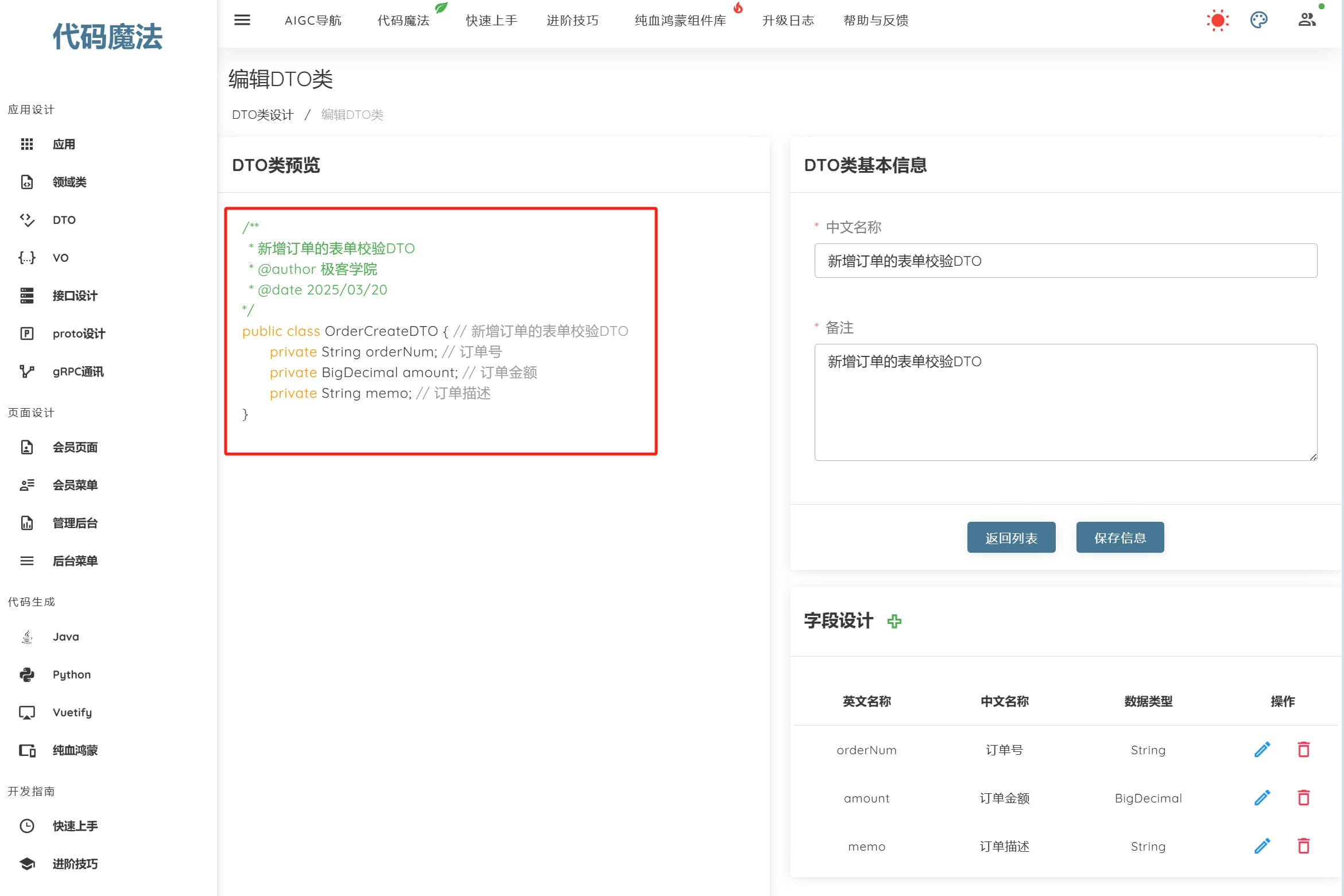Open DTO in the sidebar
This screenshot has width=1344, height=896.
click(64, 220)
